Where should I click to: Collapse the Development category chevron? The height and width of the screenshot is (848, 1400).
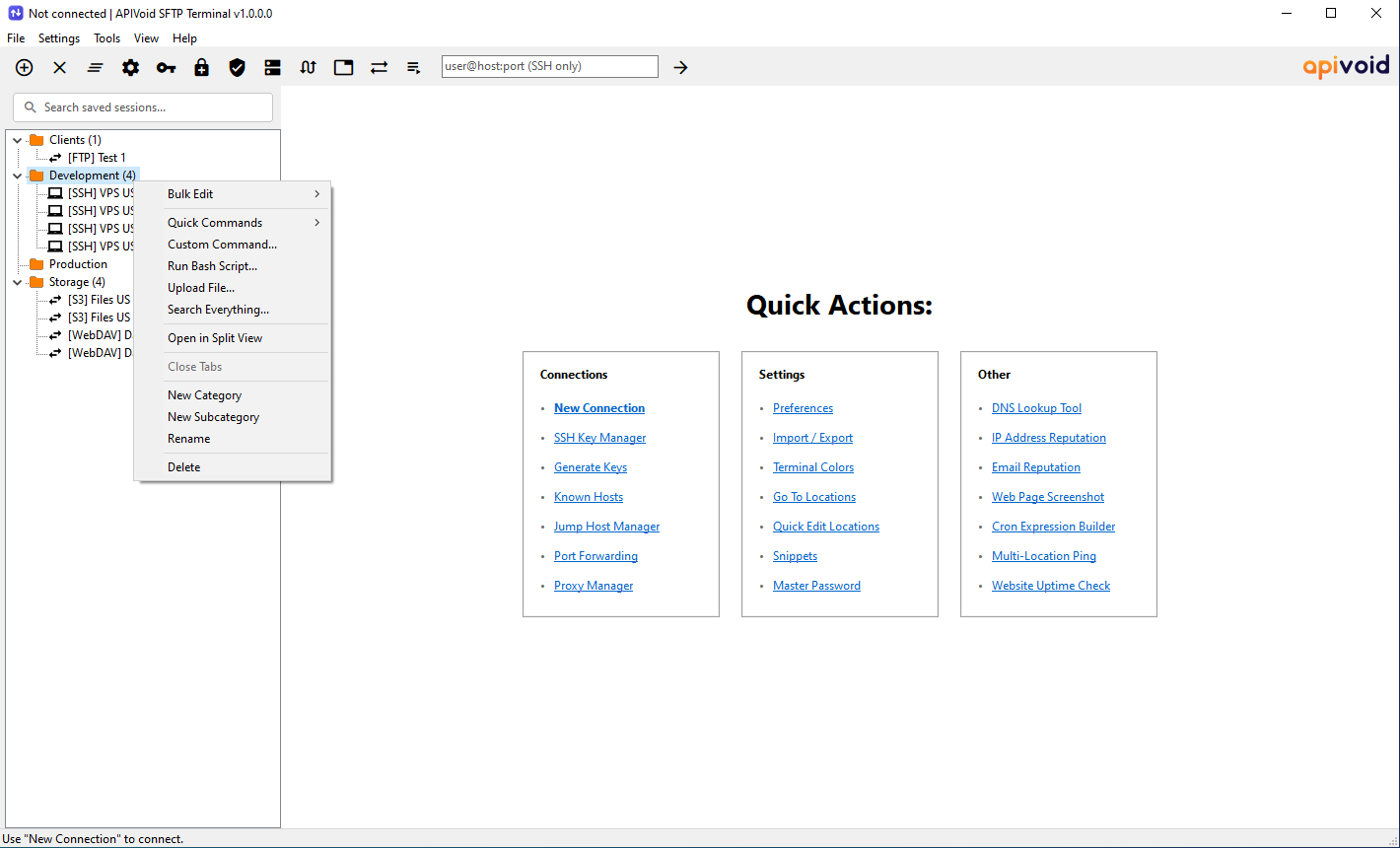(18, 176)
